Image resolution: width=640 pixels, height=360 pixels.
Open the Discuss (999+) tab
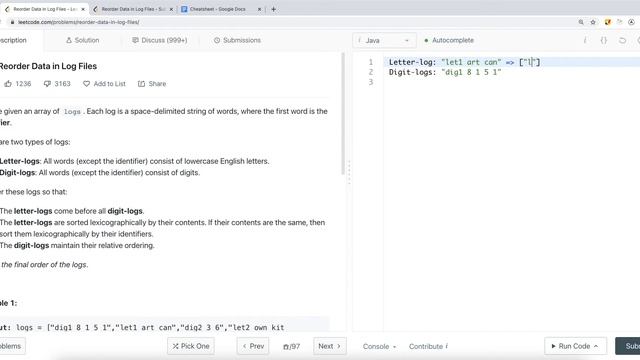pyautogui.click(x=160, y=40)
